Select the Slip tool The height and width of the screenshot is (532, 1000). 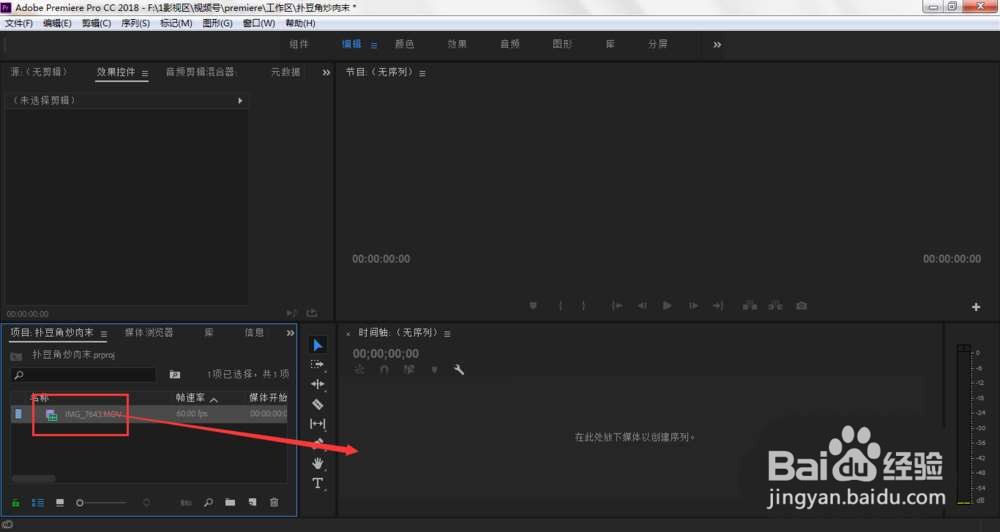[x=317, y=424]
